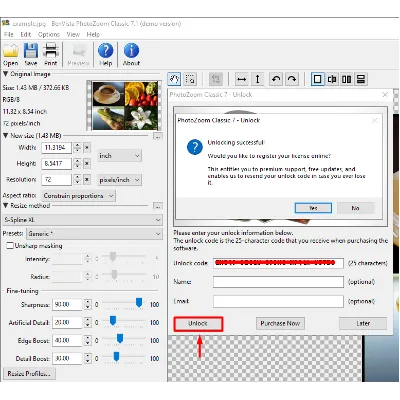Click the Resolution value field
Image resolution: width=400 pixels, height=400 pixels.
click(x=56, y=180)
